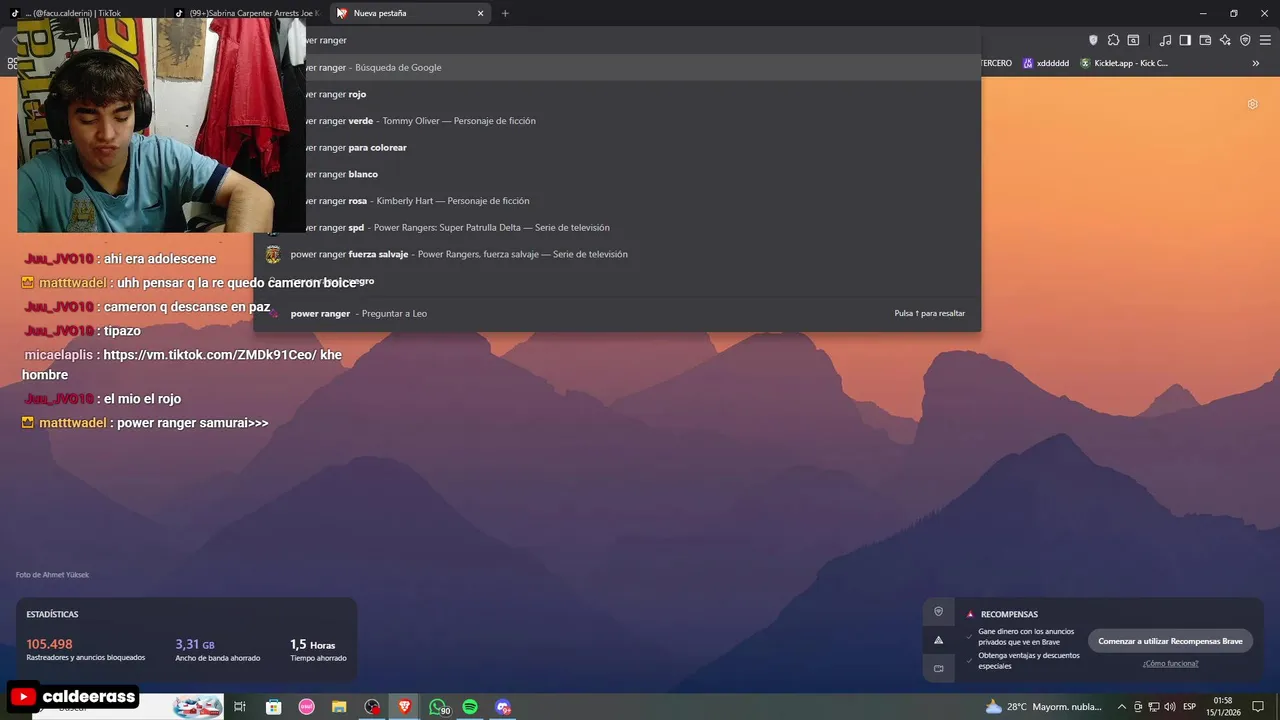Open the osu! app on taskbar
Image resolution: width=1280 pixels, height=720 pixels.
click(307, 707)
